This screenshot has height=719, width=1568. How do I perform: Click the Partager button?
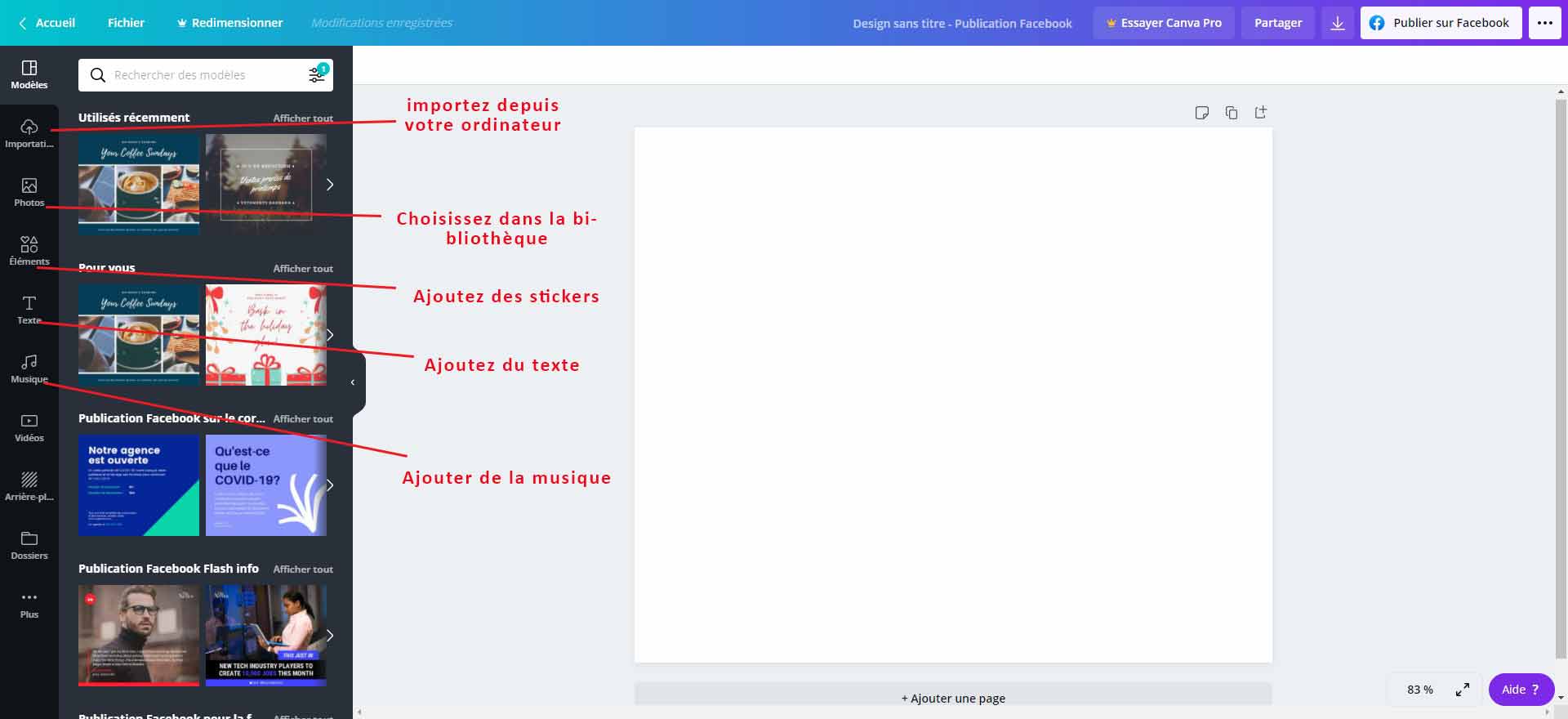1278,23
